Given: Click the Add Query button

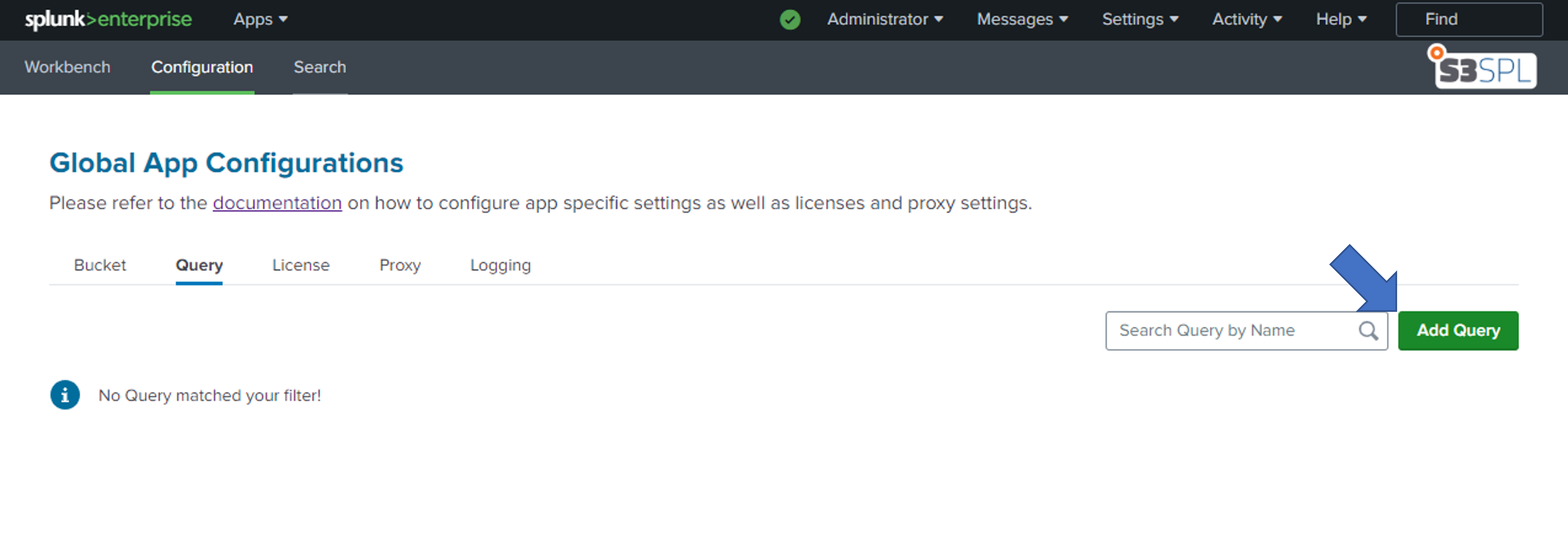Looking at the screenshot, I should [x=1462, y=330].
